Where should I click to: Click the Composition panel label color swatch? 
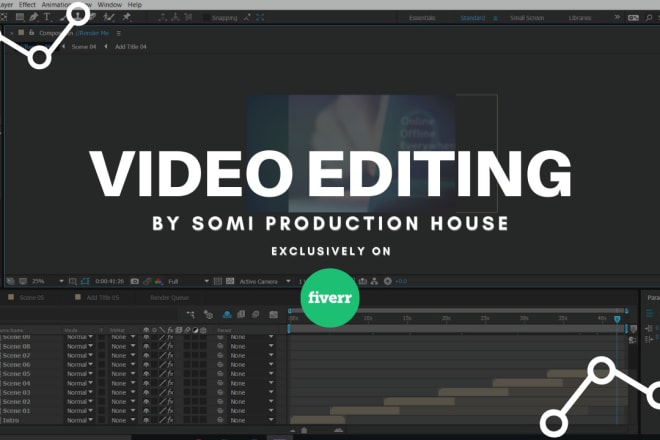[x=21, y=32]
